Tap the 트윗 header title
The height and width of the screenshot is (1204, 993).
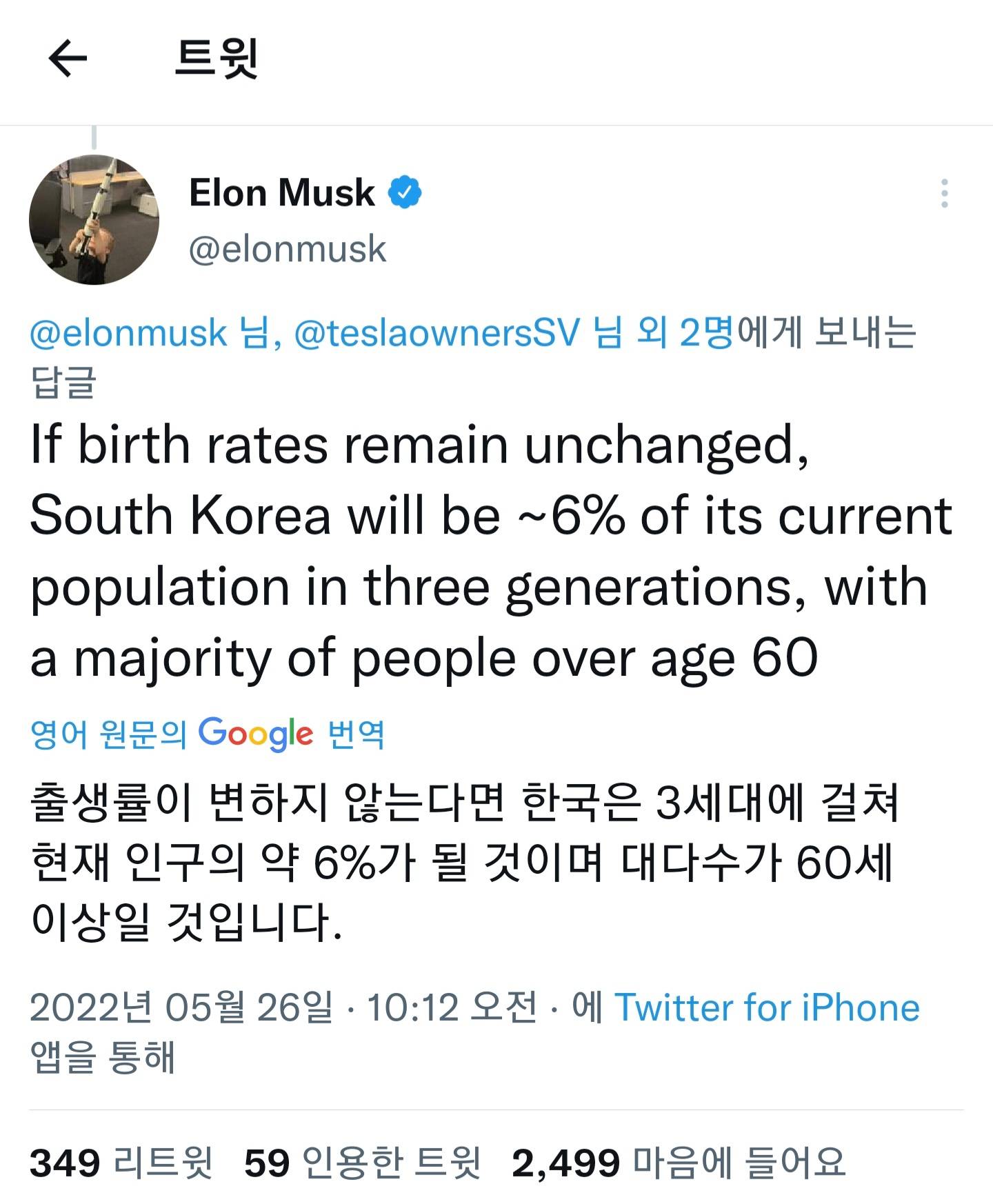click(x=217, y=58)
